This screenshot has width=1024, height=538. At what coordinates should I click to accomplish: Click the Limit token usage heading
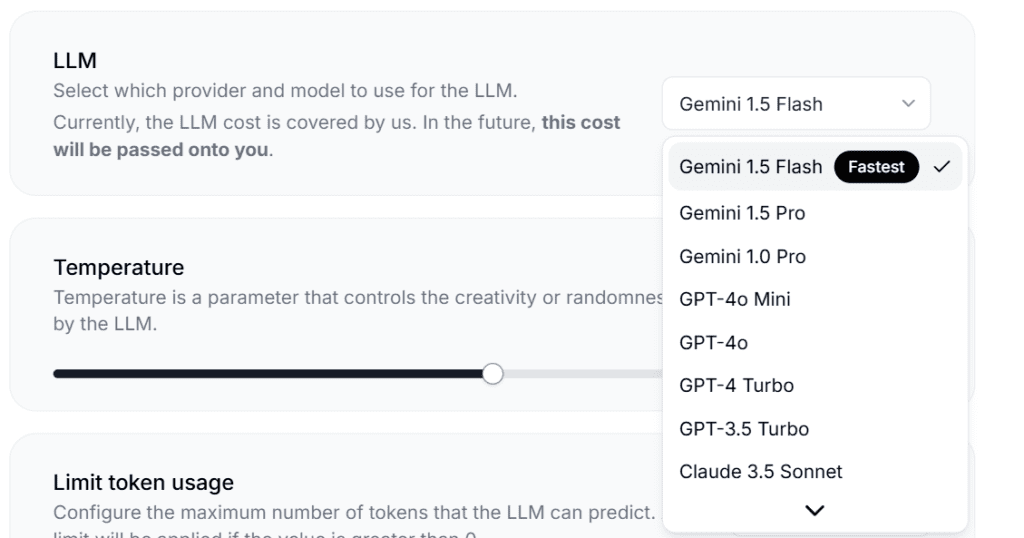coord(143,483)
